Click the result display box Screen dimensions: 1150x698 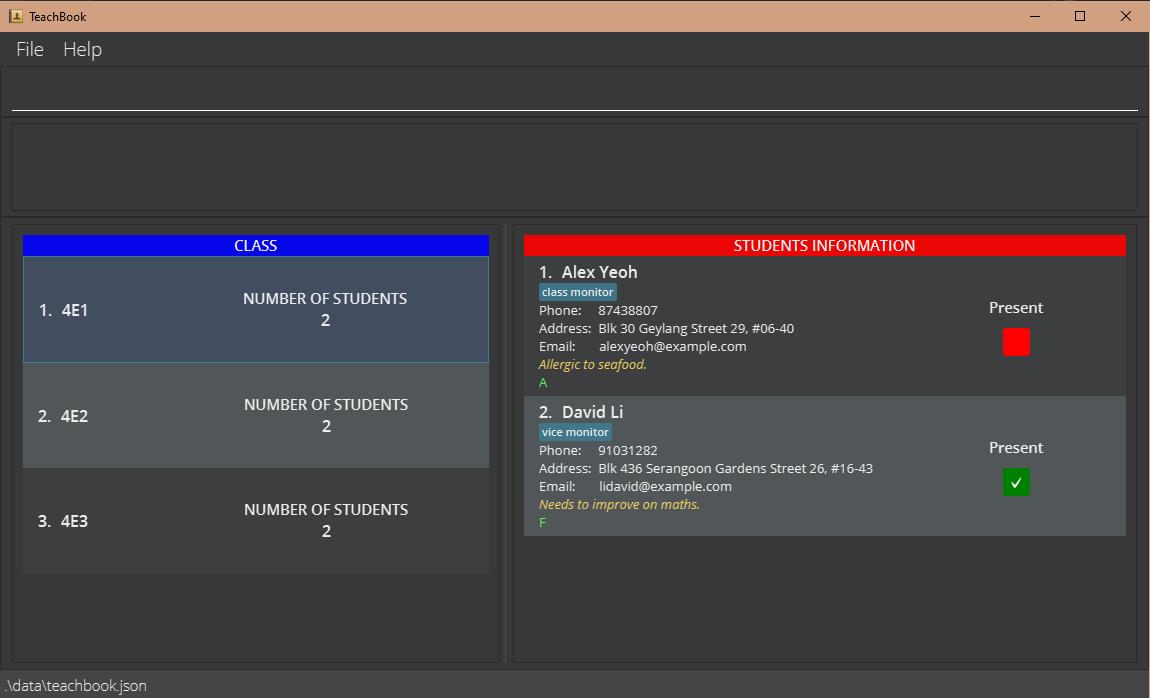[x=574, y=167]
